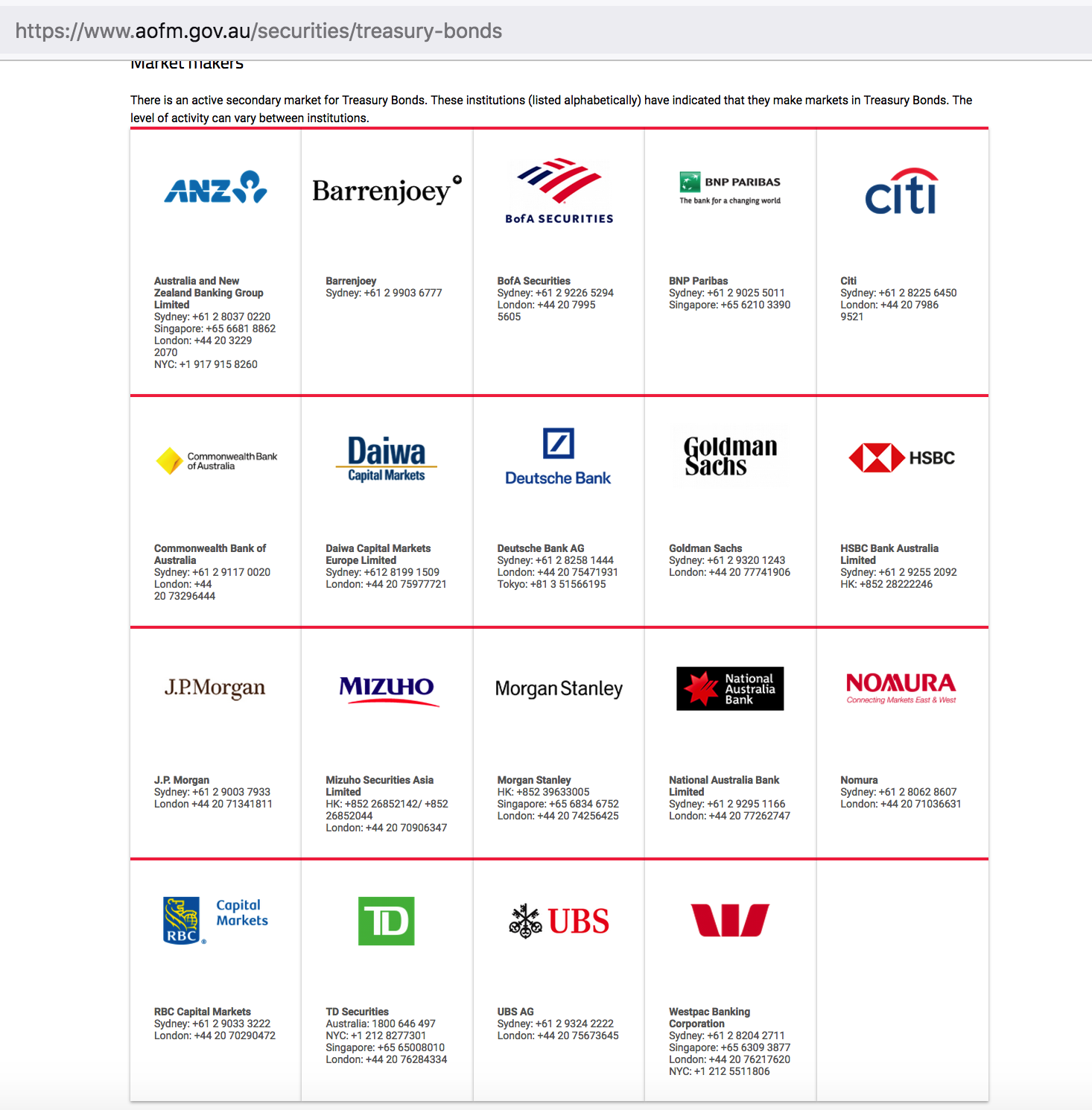Screen dimensions: 1092x1110
Task: Click the RBC Capital Markets logo
Action: tap(215, 921)
